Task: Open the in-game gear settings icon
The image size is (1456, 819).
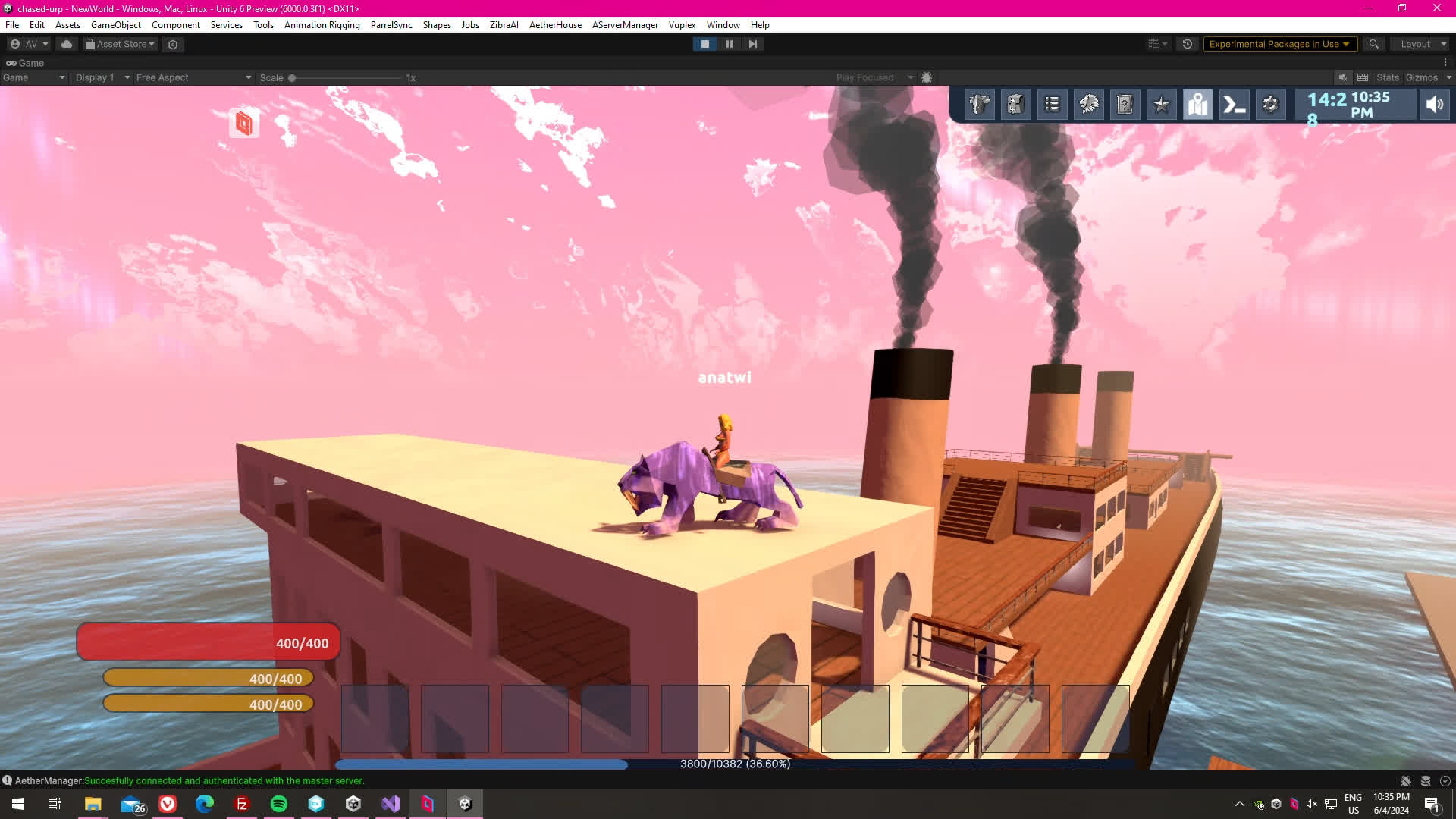Action: point(1271,105)
